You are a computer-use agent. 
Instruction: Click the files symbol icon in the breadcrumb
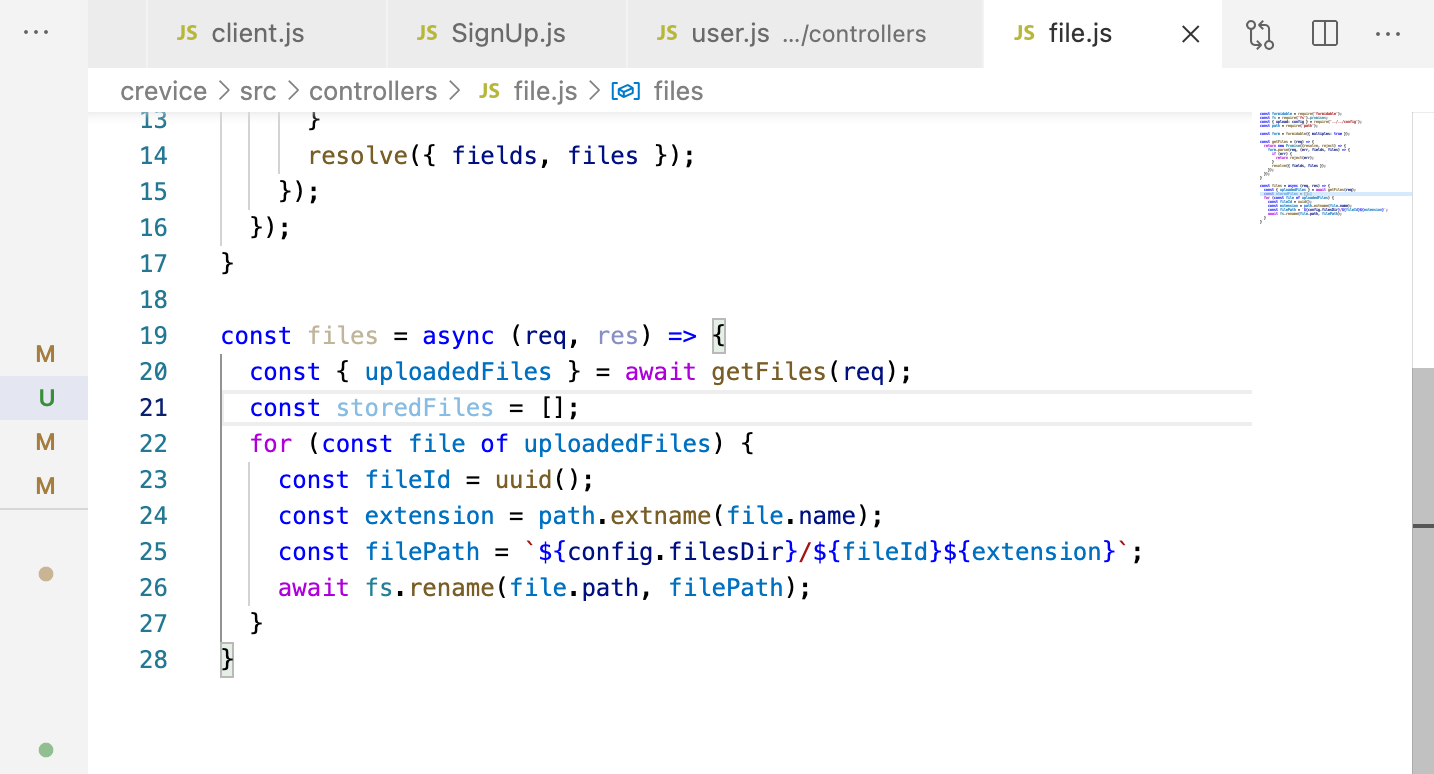pyautogui.click(x=626, y=91)
